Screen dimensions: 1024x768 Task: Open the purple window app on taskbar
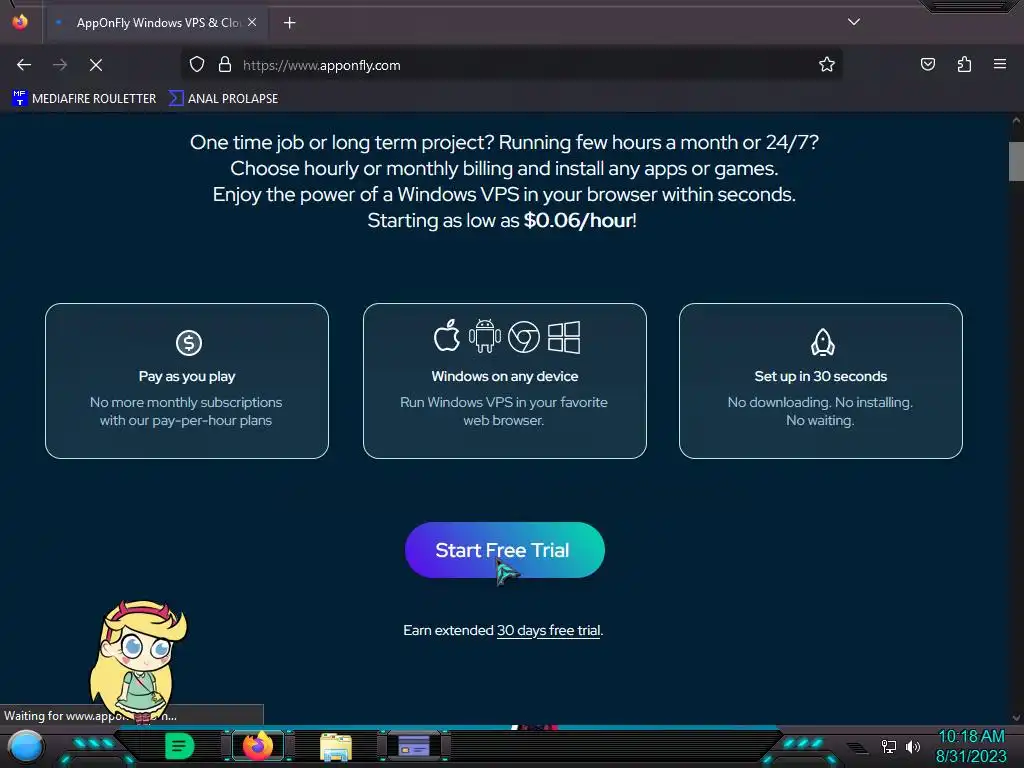413,746
